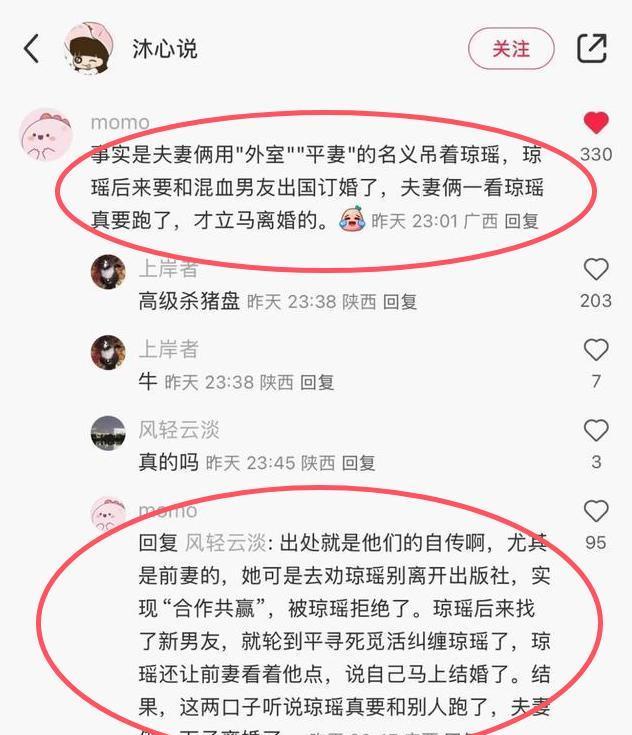Open the 沐心说 author name
The width and height of the screenshot is (632, 735).
165,49
